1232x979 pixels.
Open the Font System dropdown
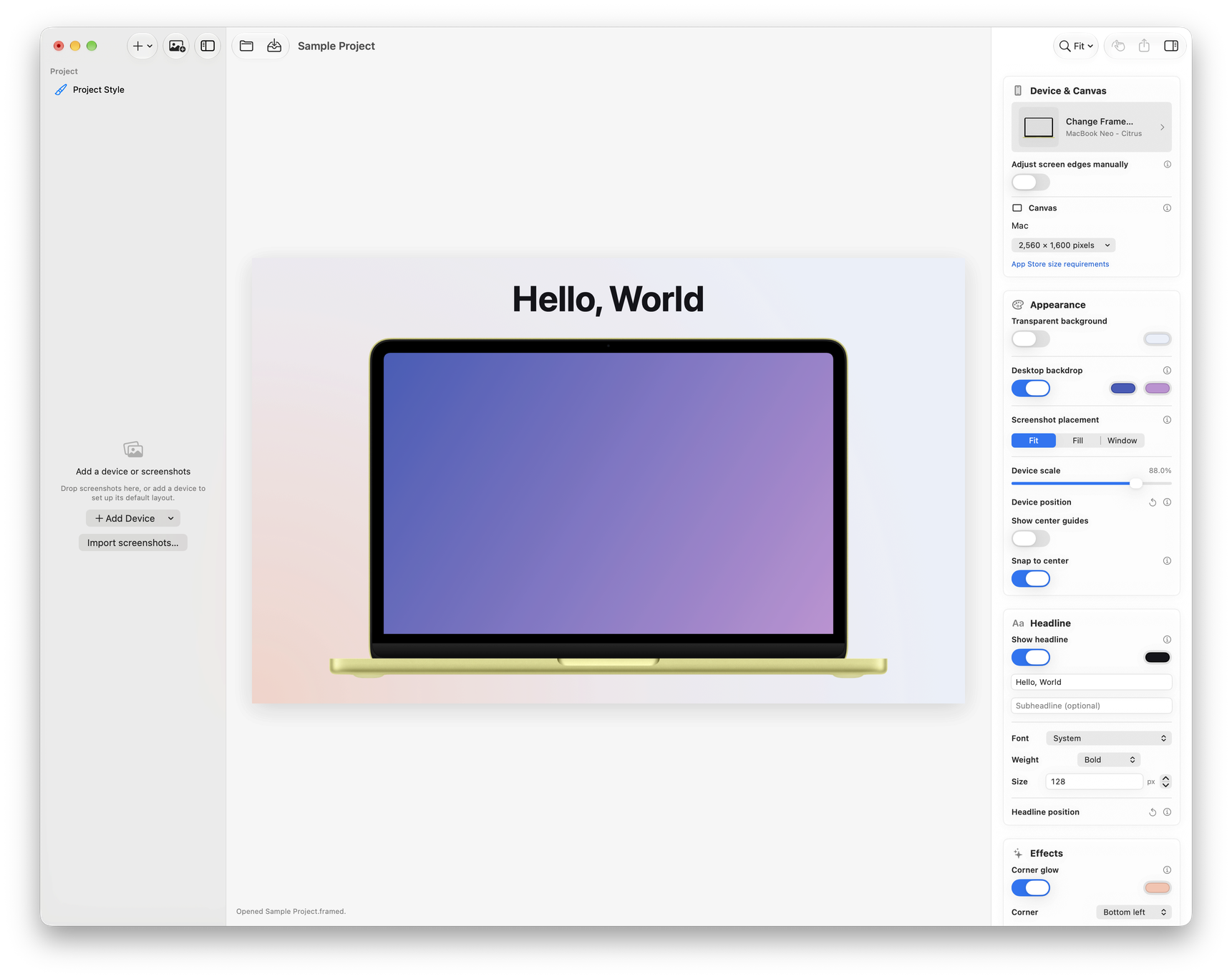(1109, 739)
